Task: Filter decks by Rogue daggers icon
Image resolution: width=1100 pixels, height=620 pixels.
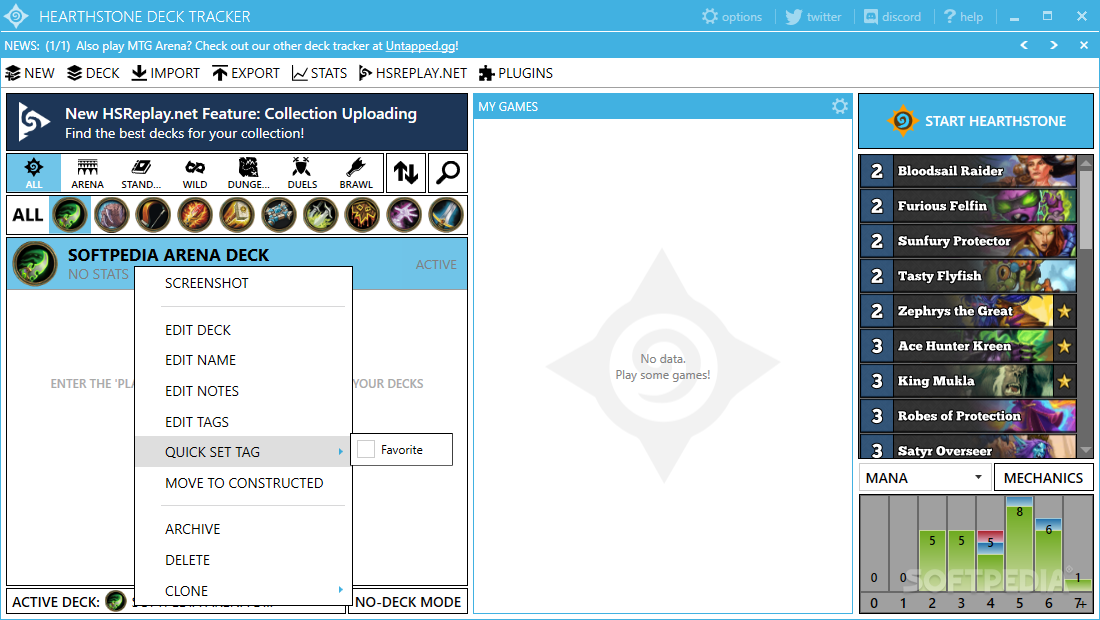Action: click(x=321, y=215)
